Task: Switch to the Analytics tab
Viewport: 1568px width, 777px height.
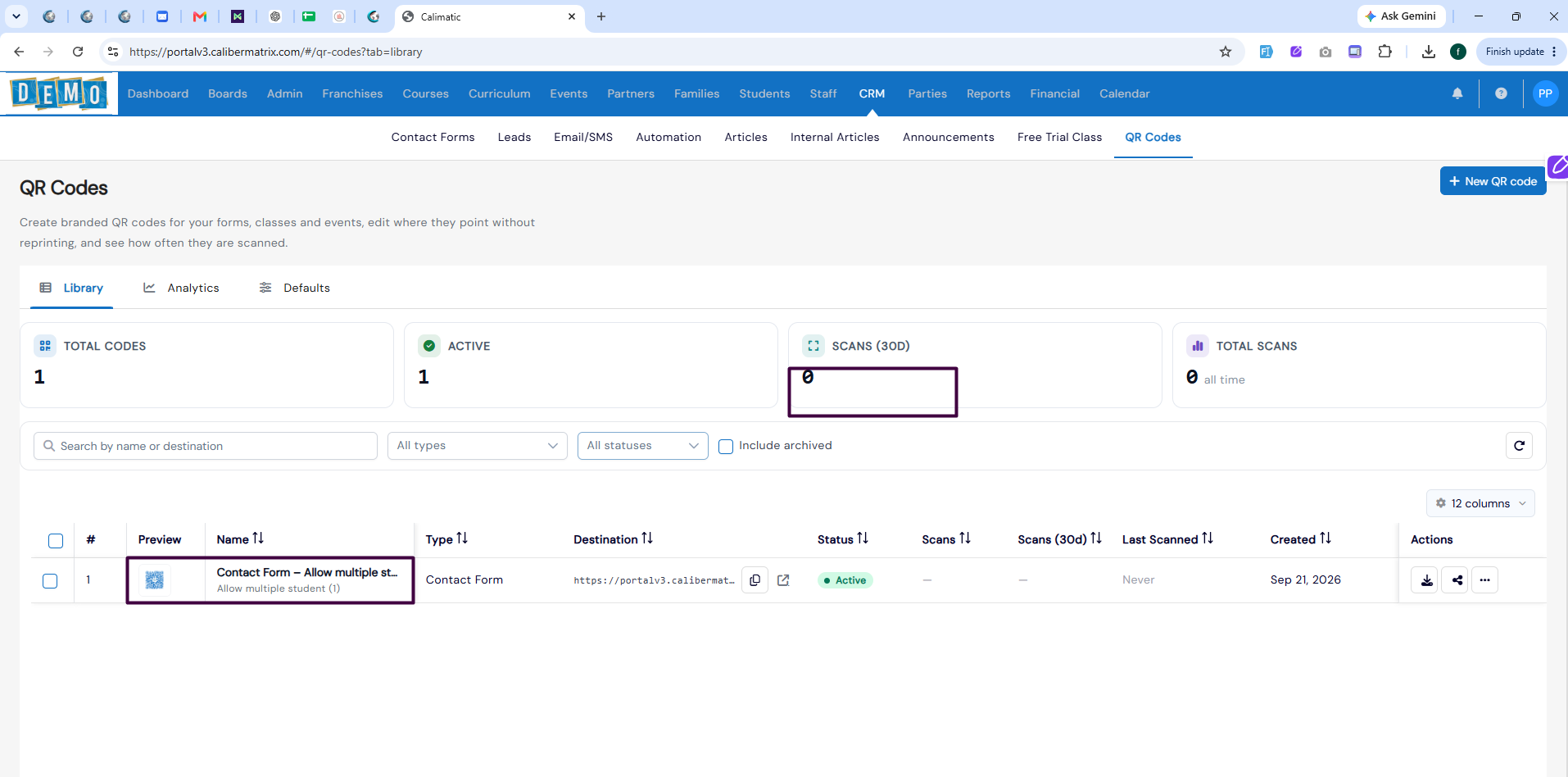Action: [x=181, y=288]
